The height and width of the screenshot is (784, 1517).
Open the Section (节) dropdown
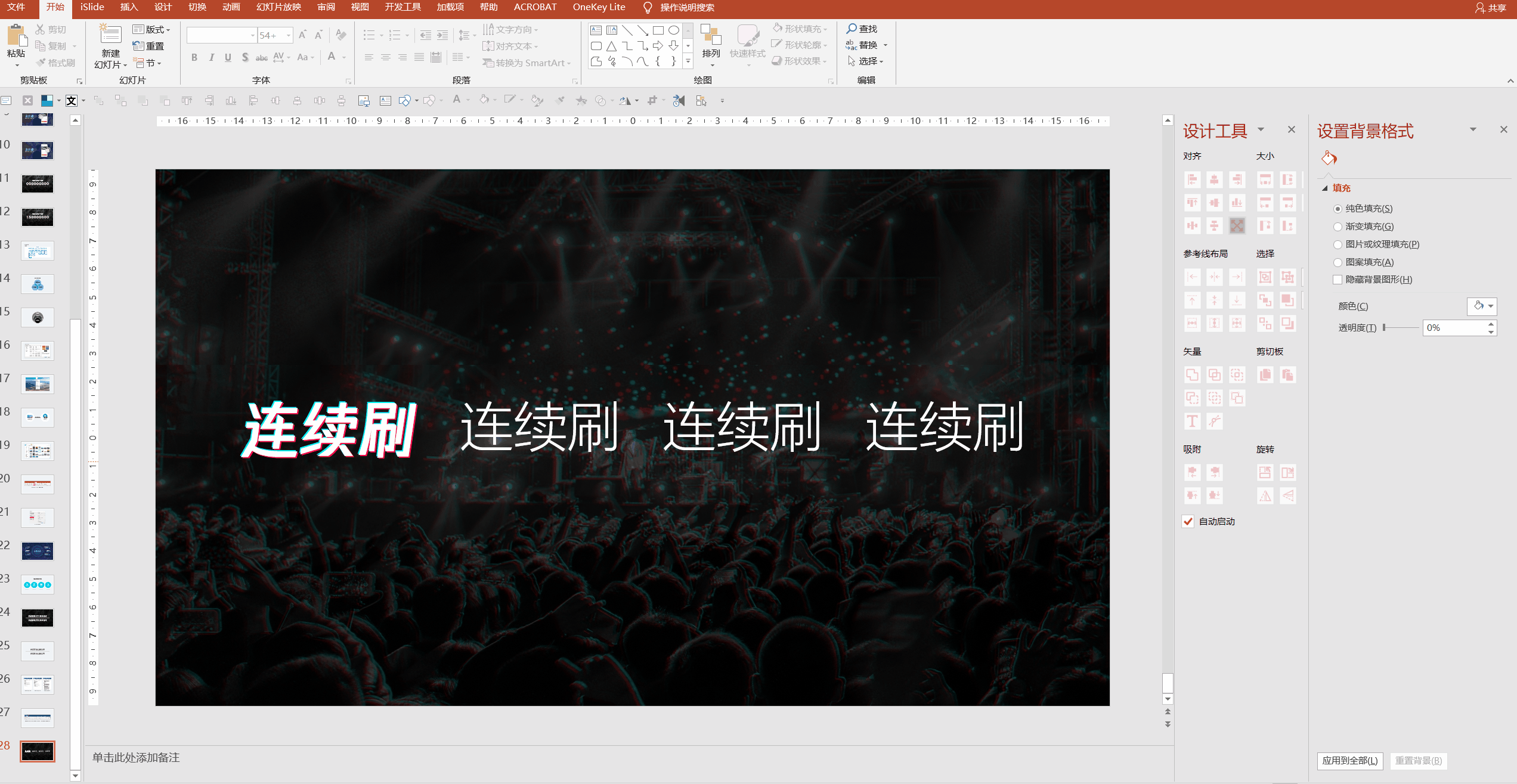[x=147, y=63]
